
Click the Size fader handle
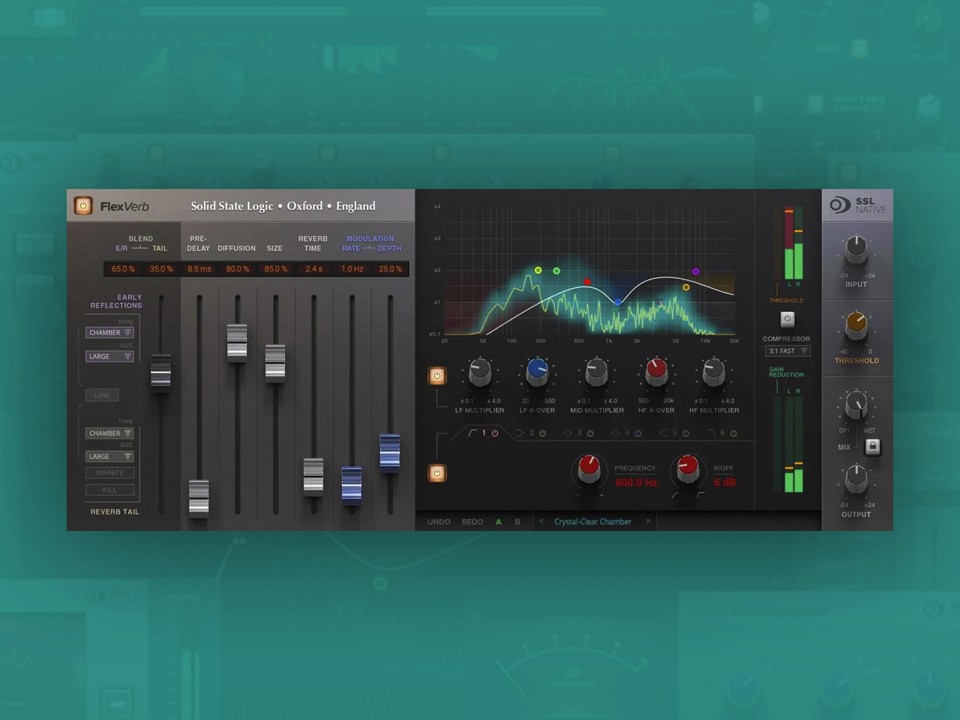click(275, 362)
